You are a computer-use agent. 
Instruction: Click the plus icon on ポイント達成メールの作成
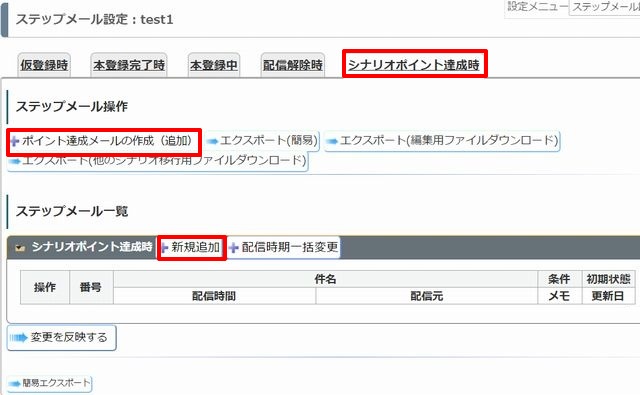(x=15, y=142)
